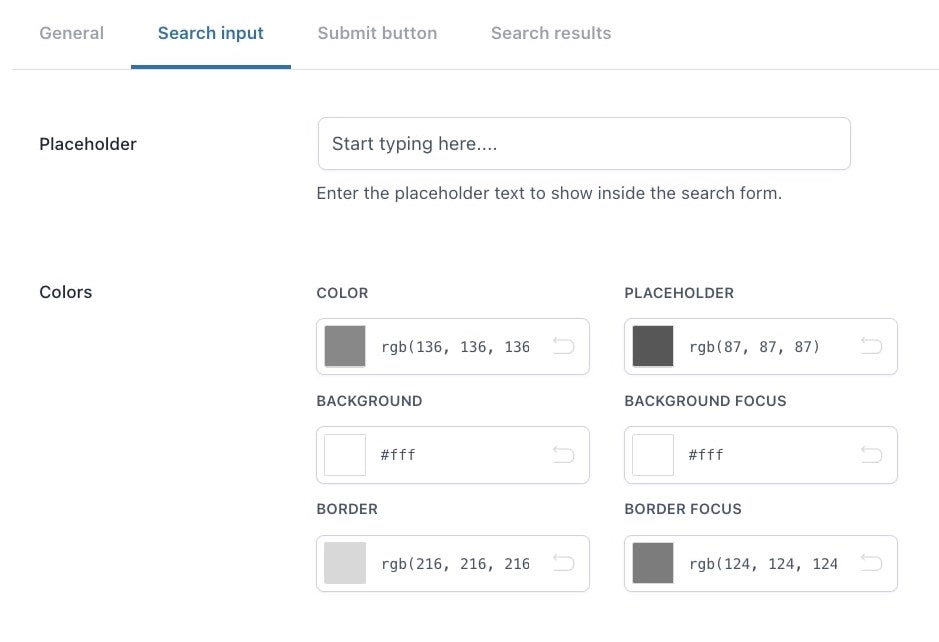This screenshot has width=939, height=642.
Task: Open the dark Placeholder color swatch
Action: (x=653, y=346)
